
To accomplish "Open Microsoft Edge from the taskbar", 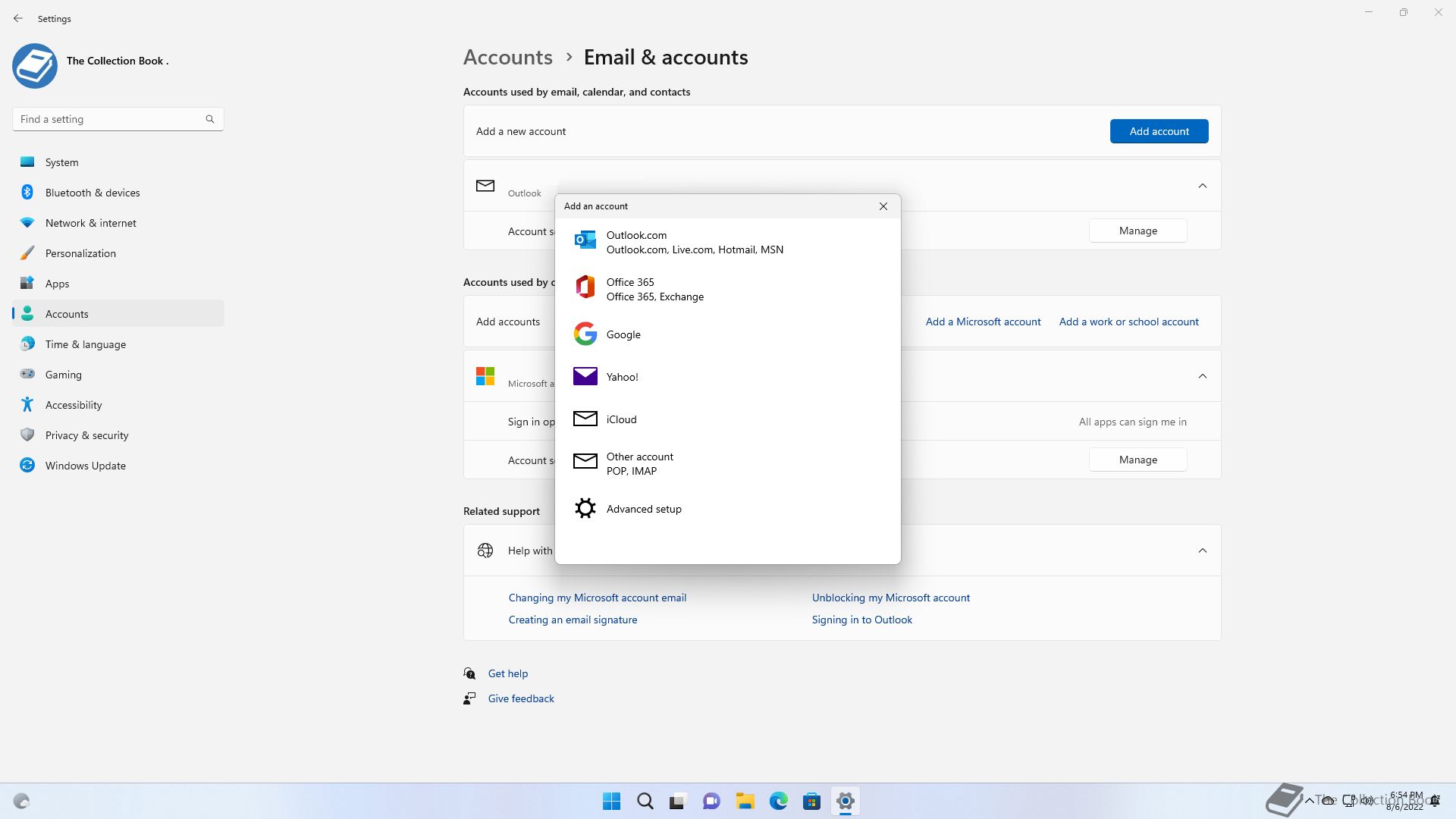I will click(x=778, y=801).
